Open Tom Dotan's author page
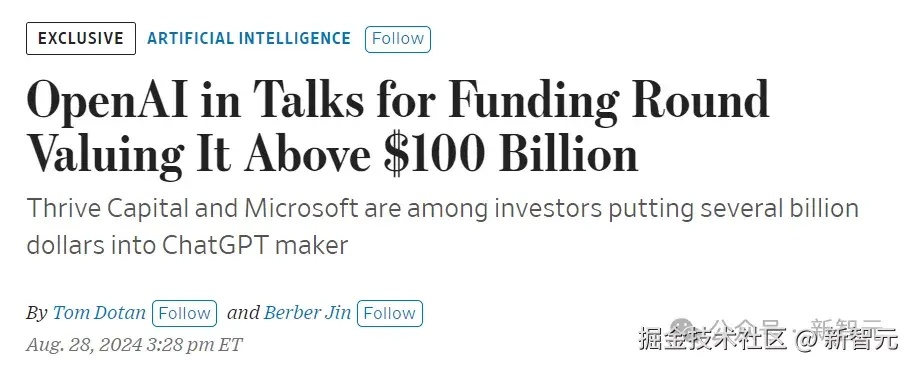This screenshot has width=912, height=366. (99, 313)
